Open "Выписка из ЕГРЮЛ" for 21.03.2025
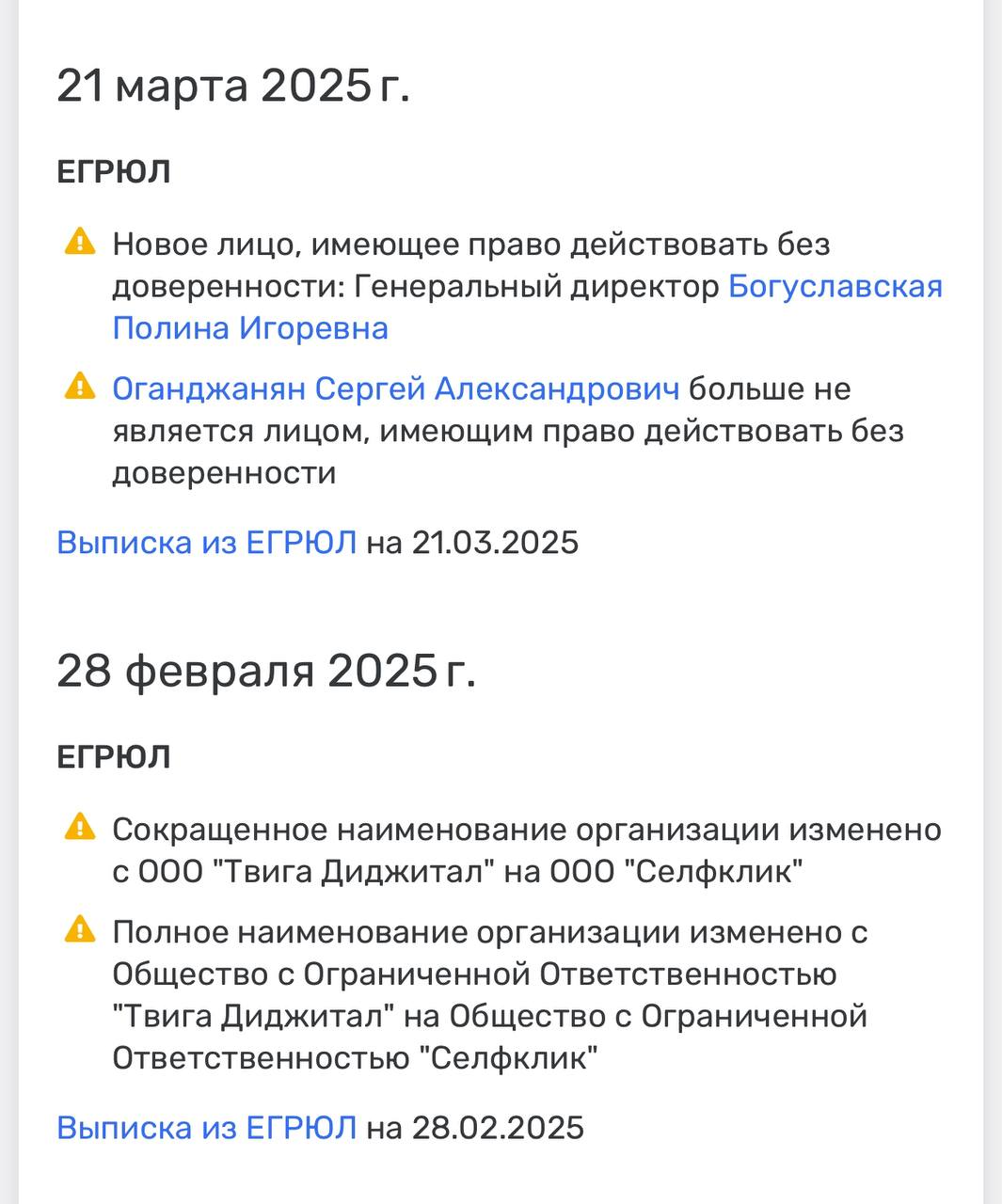The width and height of the screenshot is (1002, 1204). [x=206, y=543]
